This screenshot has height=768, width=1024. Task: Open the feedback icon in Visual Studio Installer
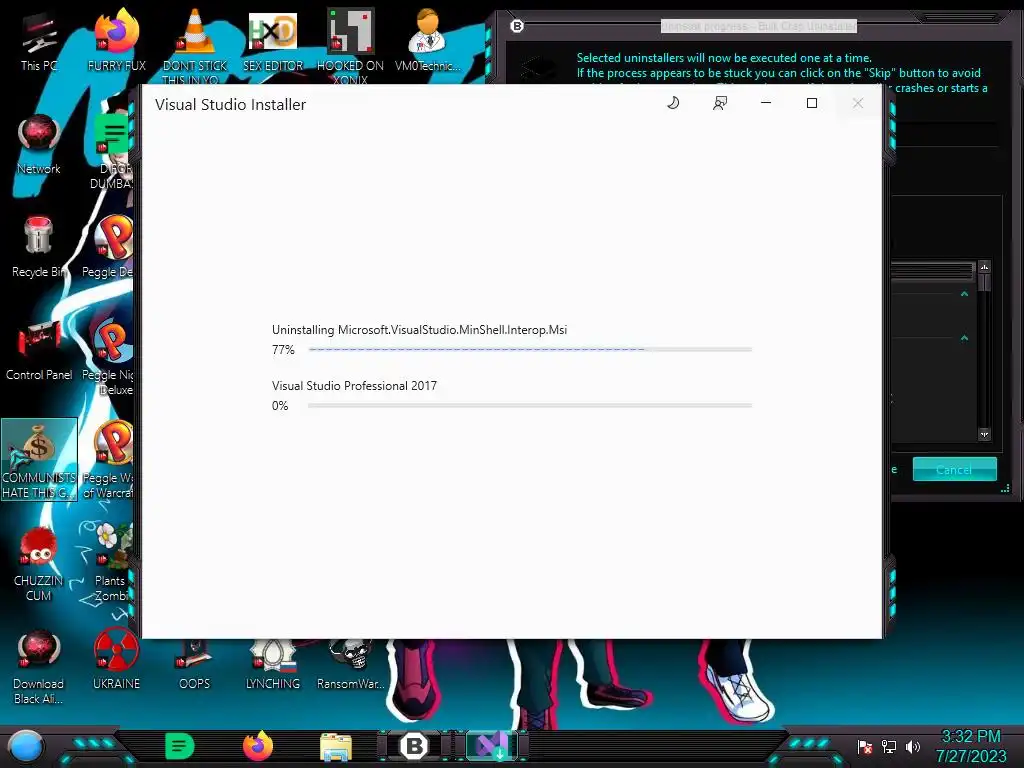pyautogui.click(x=720, y=103)
